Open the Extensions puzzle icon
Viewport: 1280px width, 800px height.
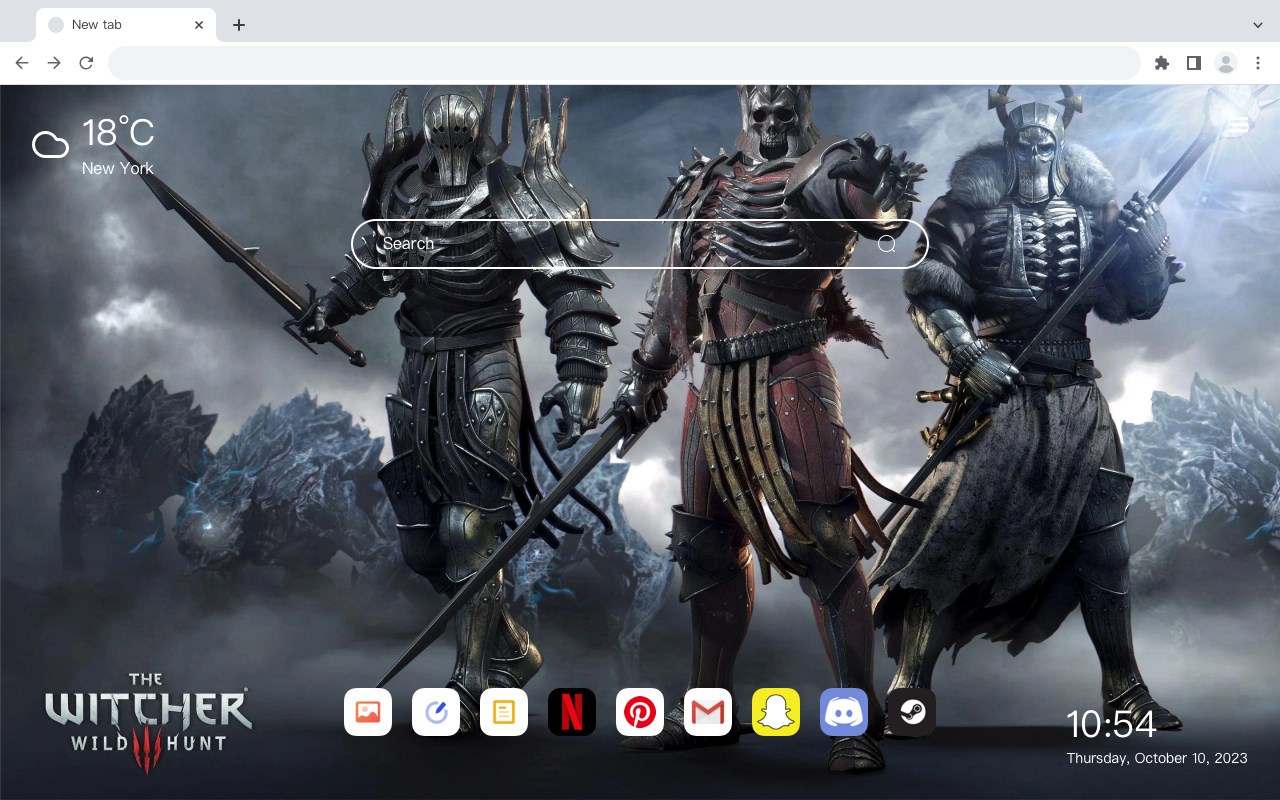click(1161, 63)
